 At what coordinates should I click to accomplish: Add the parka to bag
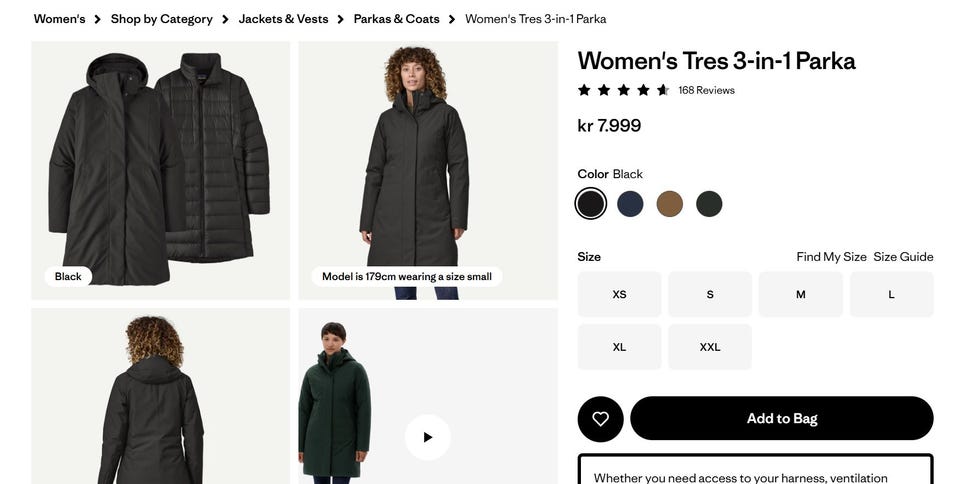coord(782,419)
